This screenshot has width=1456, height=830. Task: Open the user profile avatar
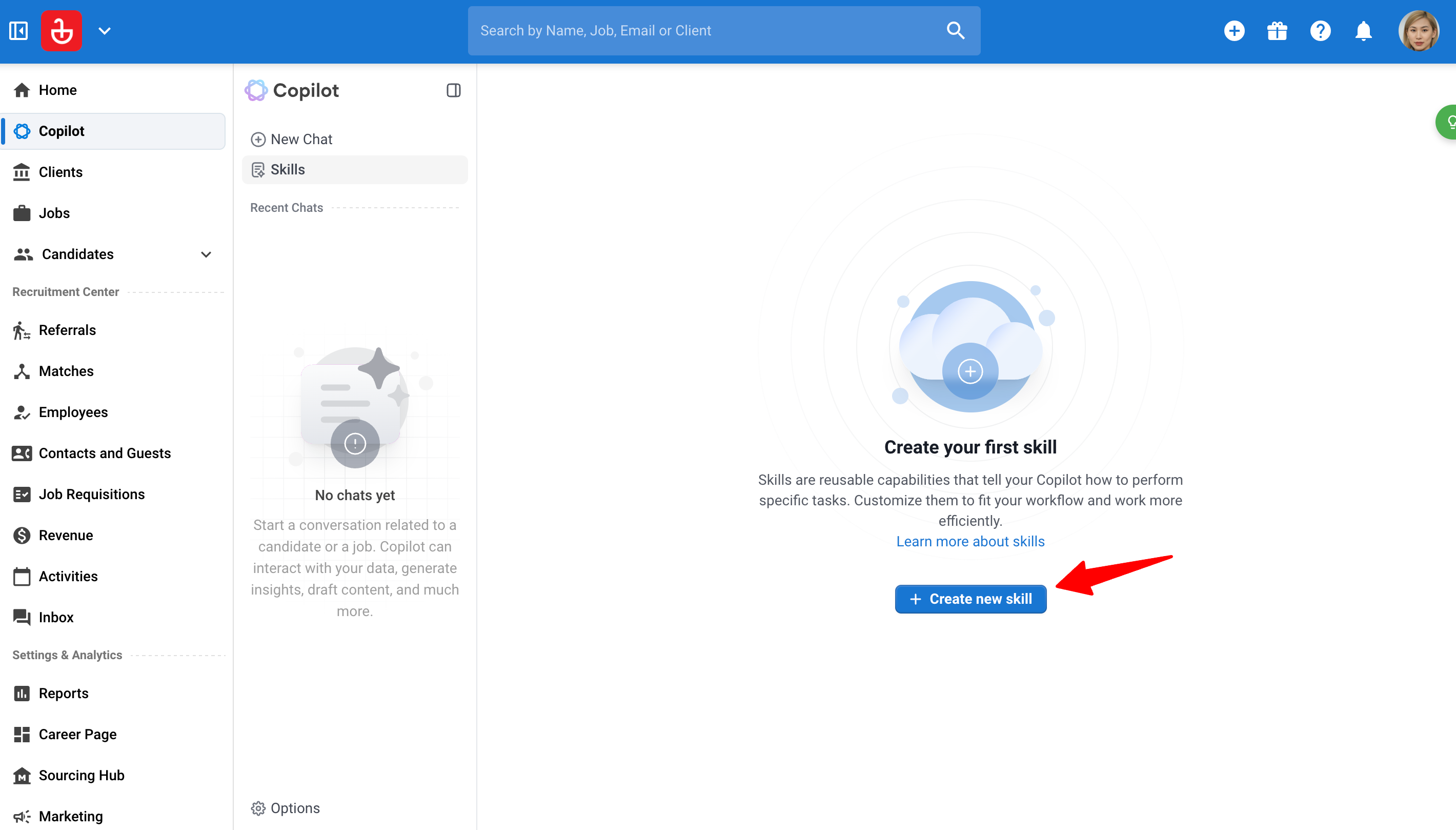point(1419,31)
